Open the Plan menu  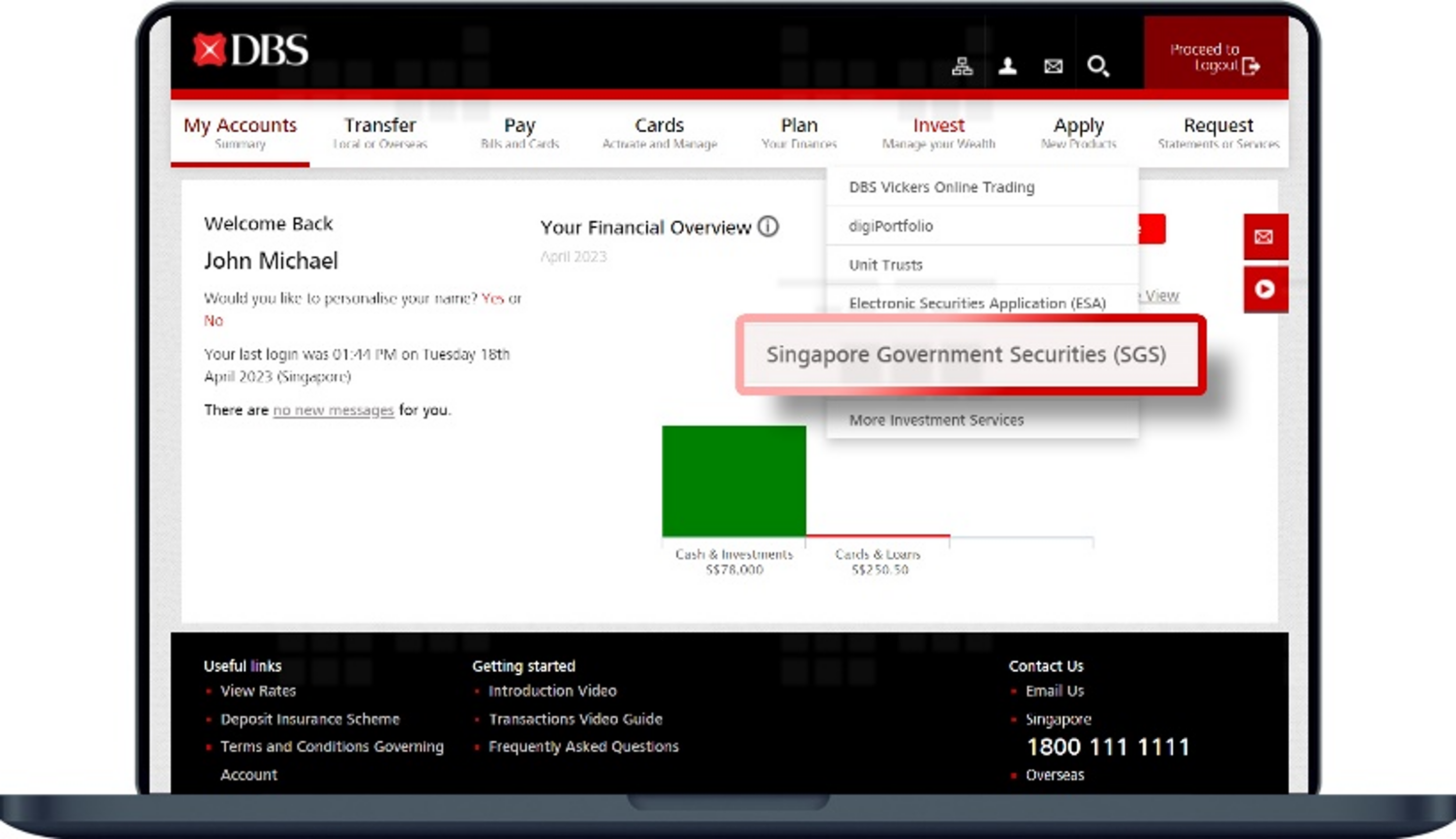pyautogui.click(x=799, y=133)
